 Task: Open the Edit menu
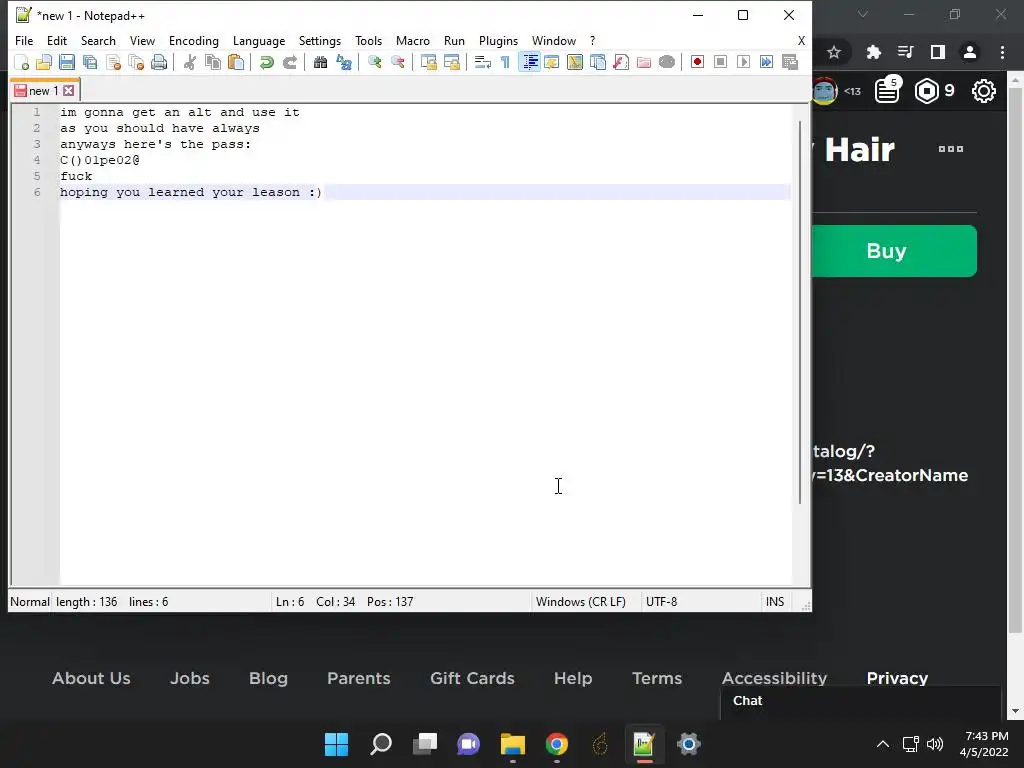57,40
